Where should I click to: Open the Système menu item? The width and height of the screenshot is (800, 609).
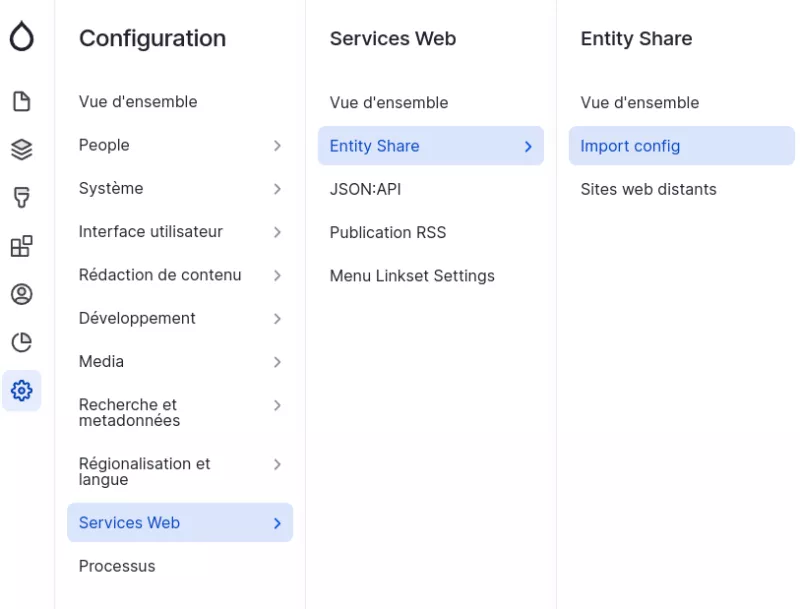(x=111, y=188)
